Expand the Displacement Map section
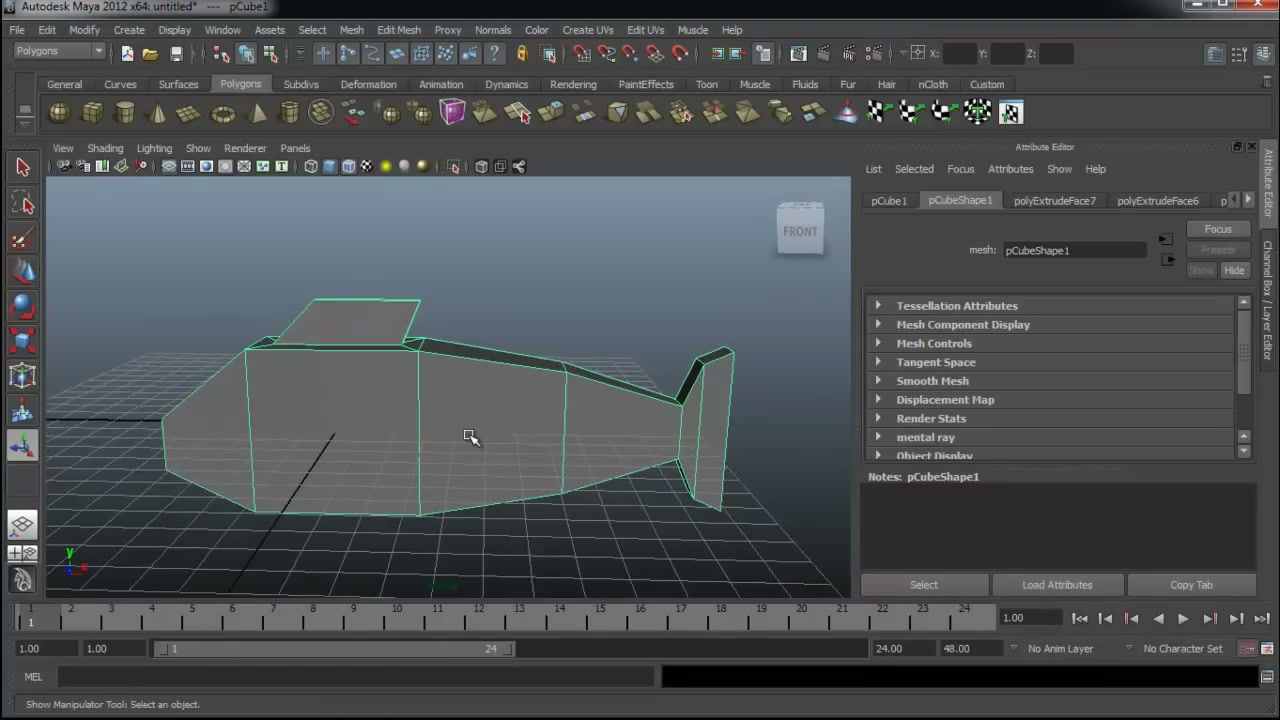1280x720 pixels. 1049,400
